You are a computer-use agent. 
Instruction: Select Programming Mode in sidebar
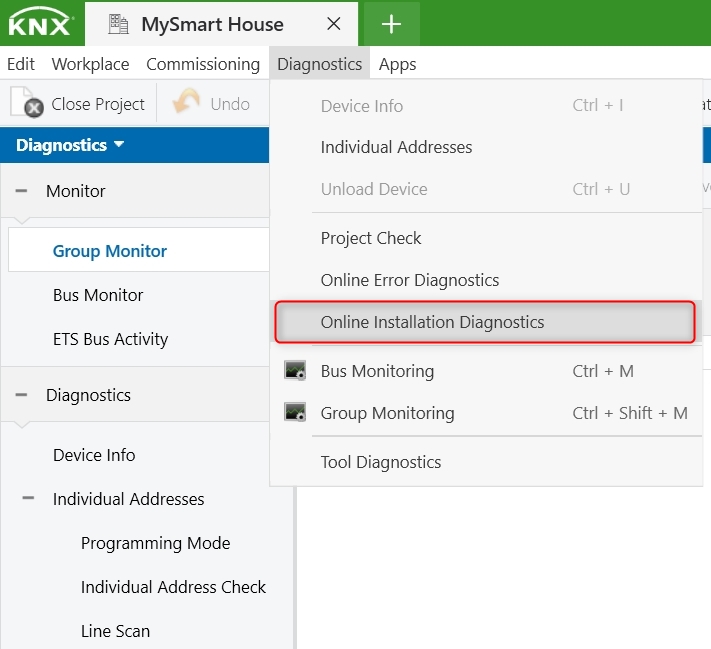[x=156, y=543]
